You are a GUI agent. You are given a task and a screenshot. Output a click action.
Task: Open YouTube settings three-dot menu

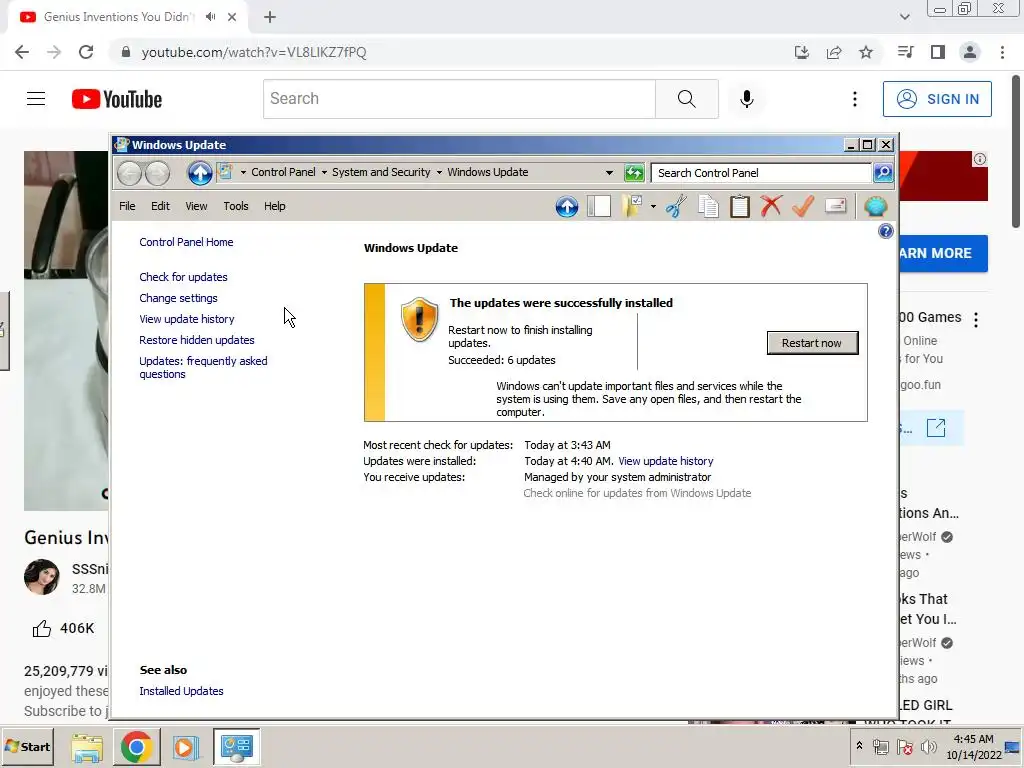[x=854, y=99]
